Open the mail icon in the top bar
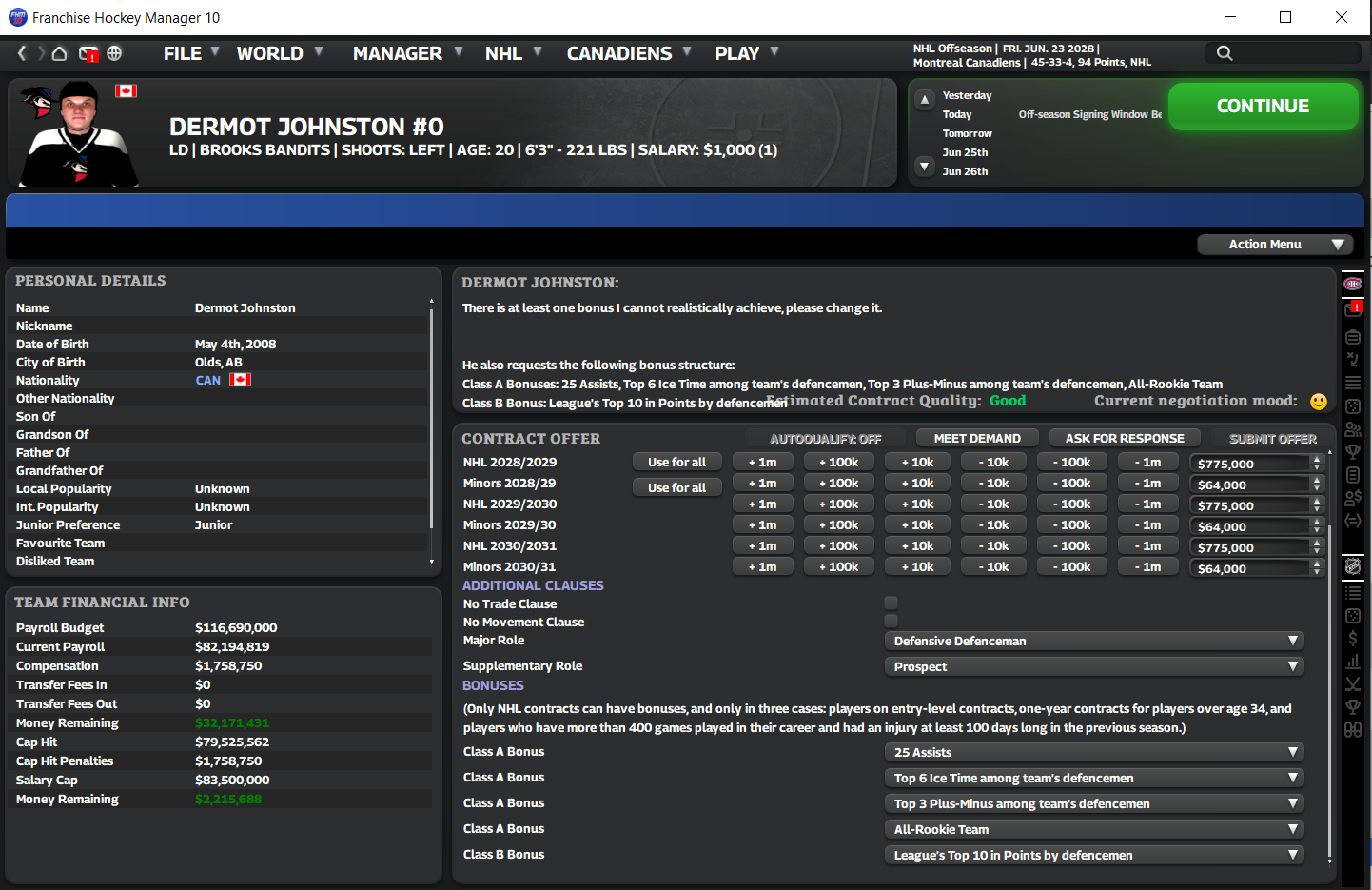 click(x=88, y=54)
